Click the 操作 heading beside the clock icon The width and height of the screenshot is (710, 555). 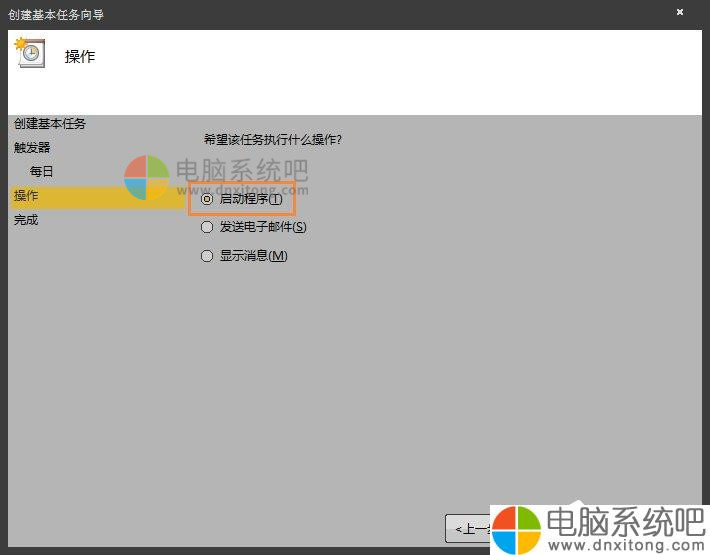[80, 57]
